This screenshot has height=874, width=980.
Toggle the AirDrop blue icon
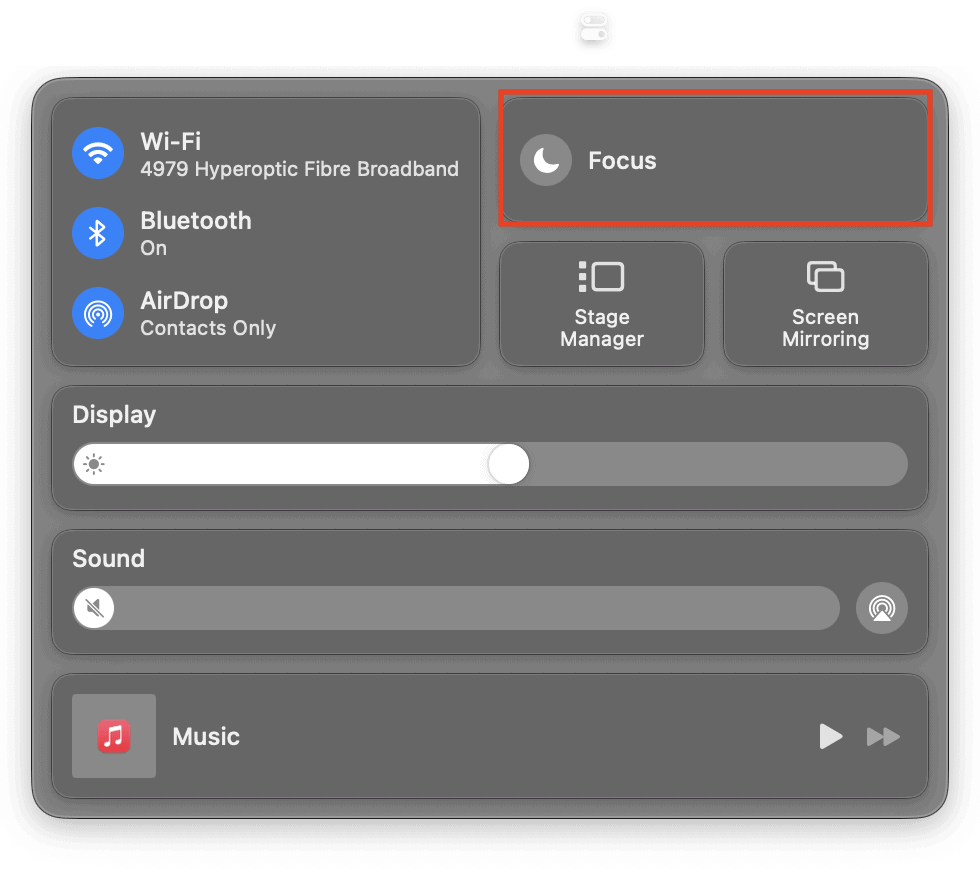(98, 313)
